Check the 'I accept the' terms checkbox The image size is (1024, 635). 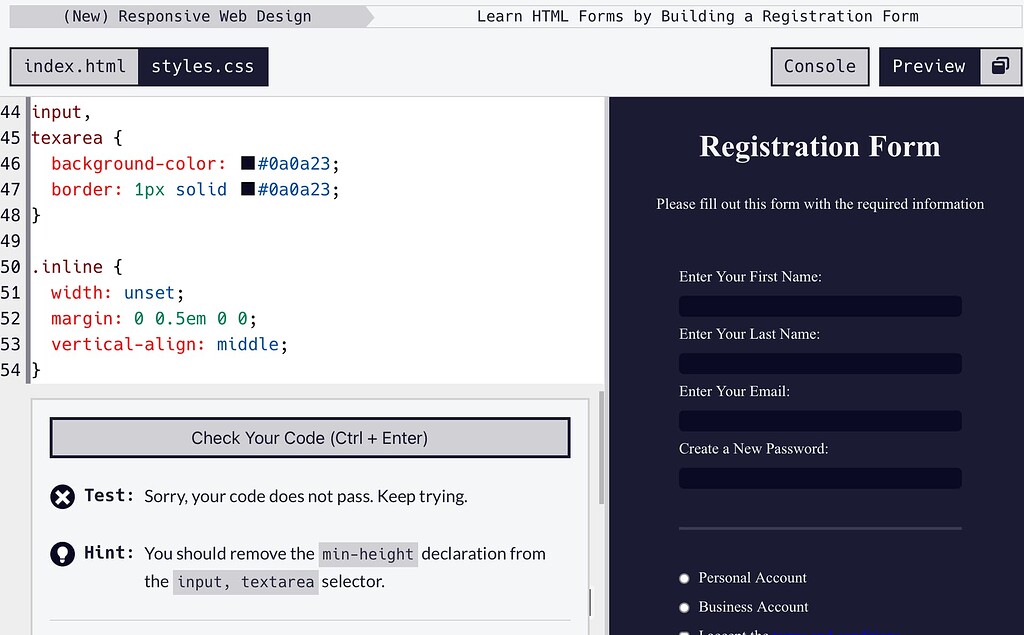tap(684, 630)
